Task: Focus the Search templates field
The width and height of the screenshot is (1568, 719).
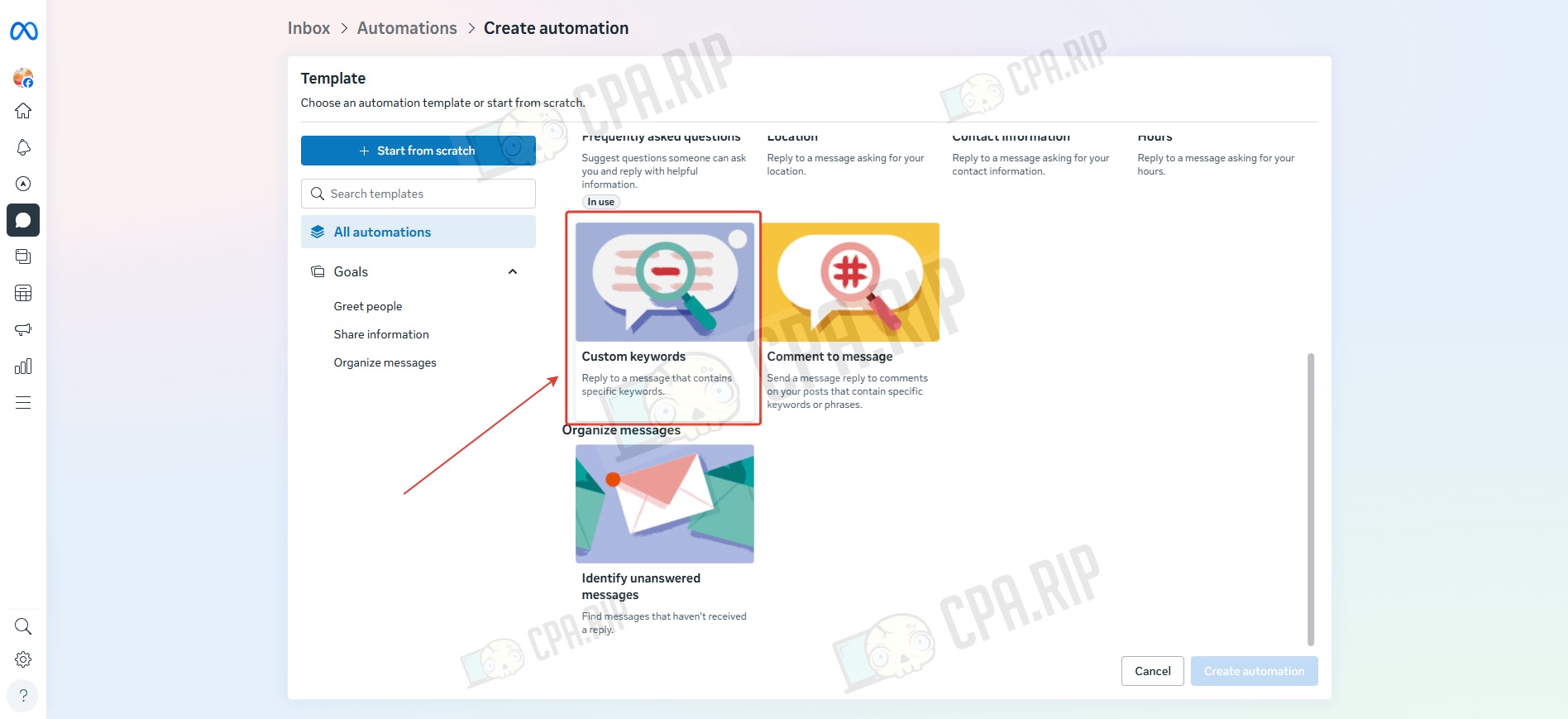Action: (418, 194)
